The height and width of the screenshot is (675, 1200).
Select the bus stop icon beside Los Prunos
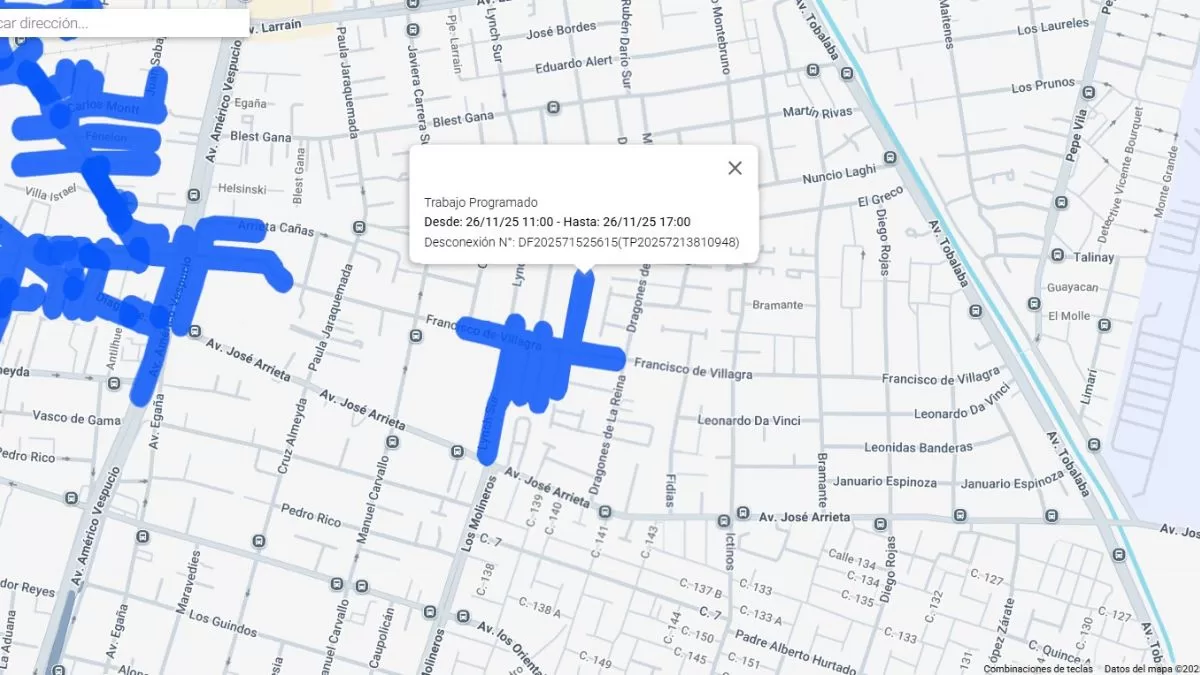(1089, 91)
